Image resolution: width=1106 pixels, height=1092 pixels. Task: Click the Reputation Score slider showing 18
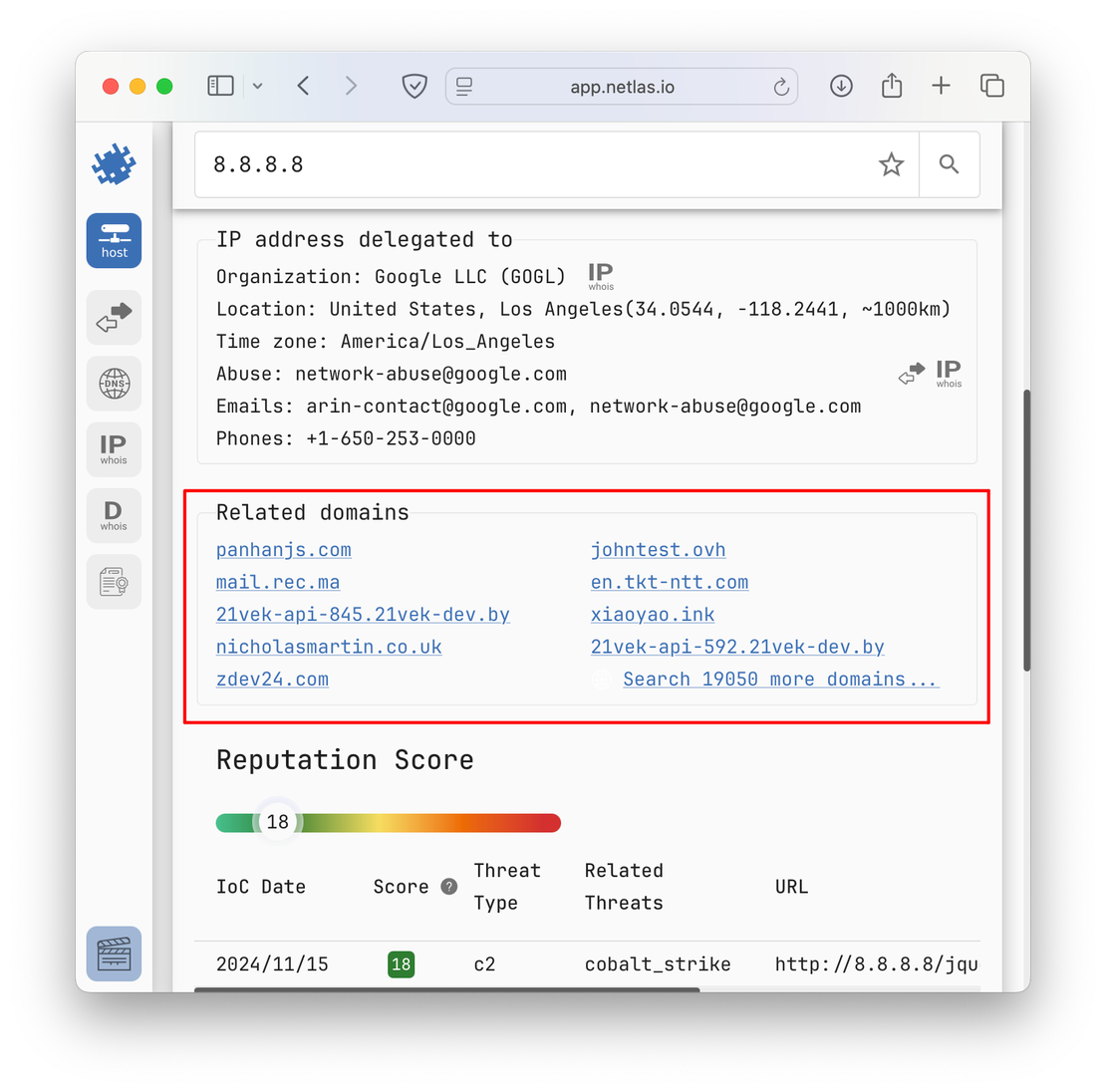276,822
